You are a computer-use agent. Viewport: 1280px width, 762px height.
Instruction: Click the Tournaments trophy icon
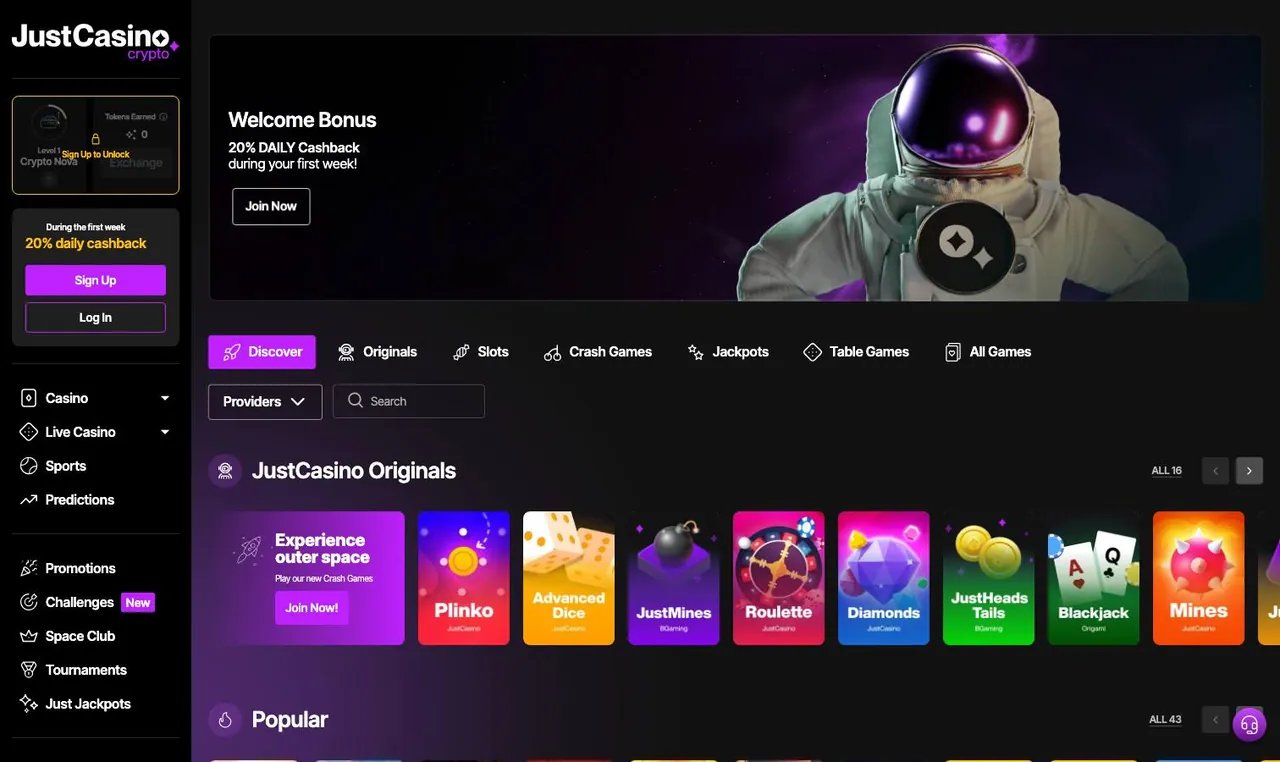pyautogui.click(x=28, y=670)
